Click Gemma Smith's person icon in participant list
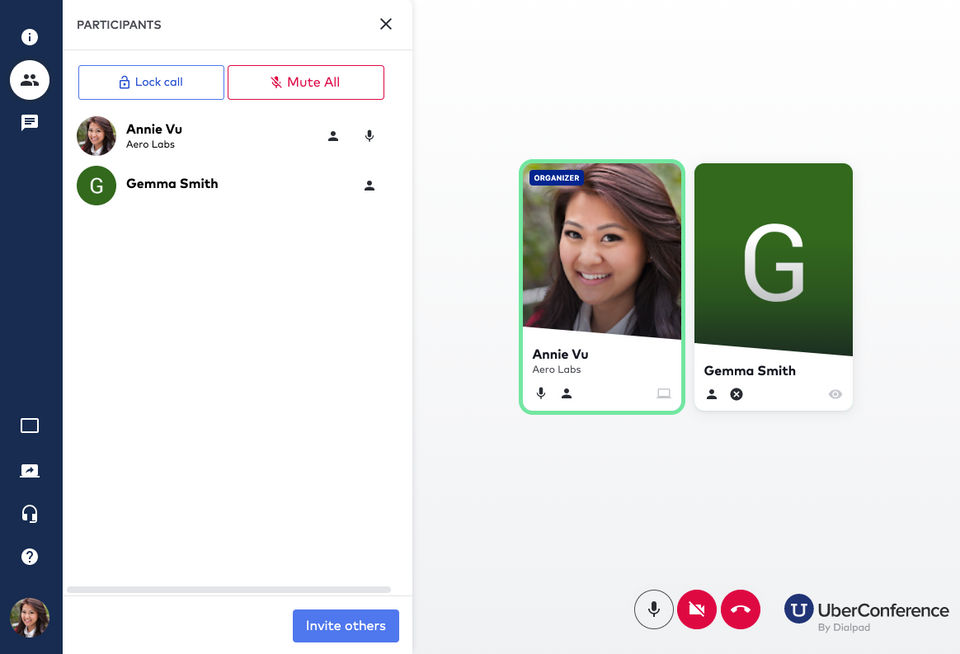 369,186
